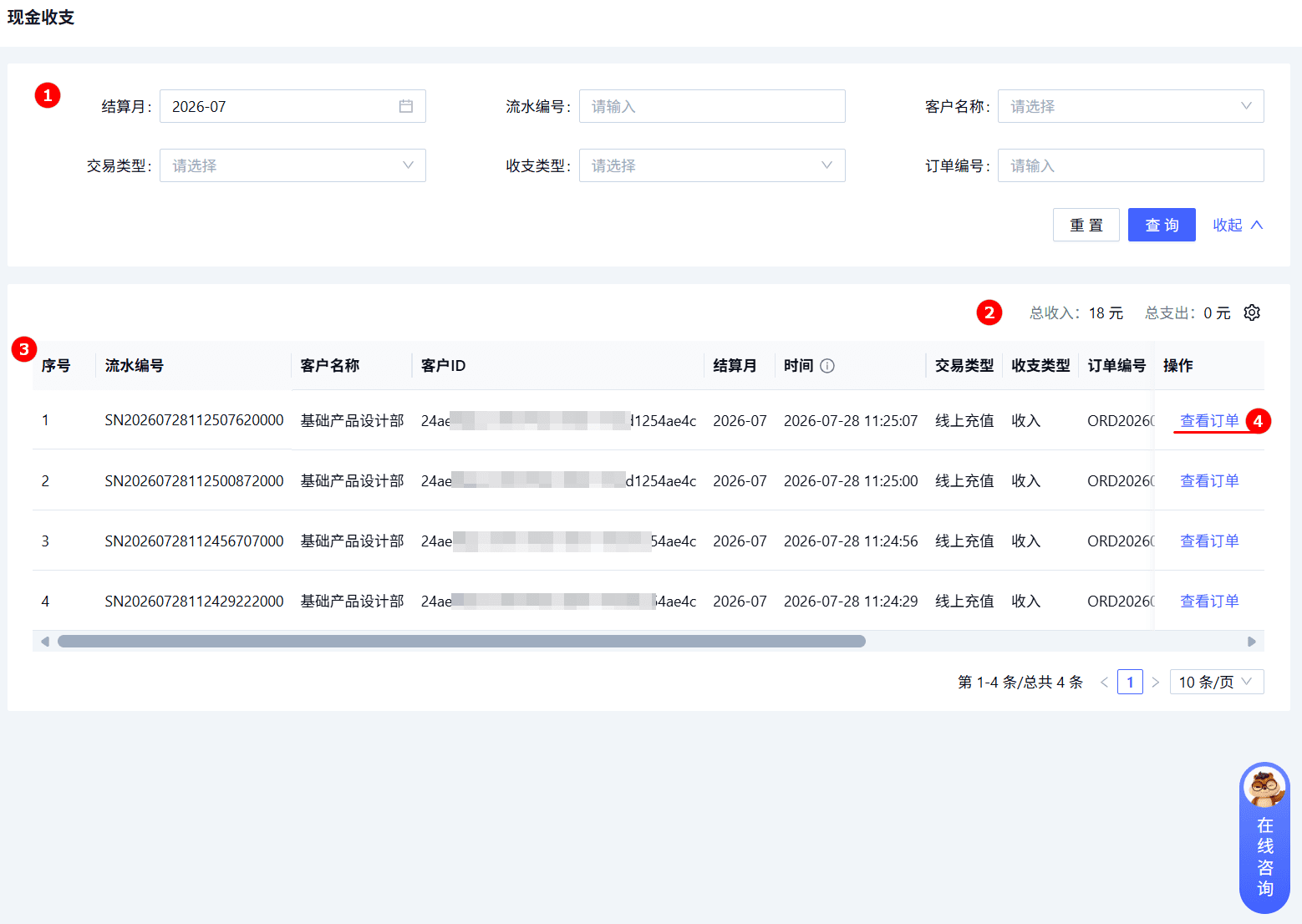Click the 查询 button
Screen dimensions: 1302x924
pos(1162,225)
